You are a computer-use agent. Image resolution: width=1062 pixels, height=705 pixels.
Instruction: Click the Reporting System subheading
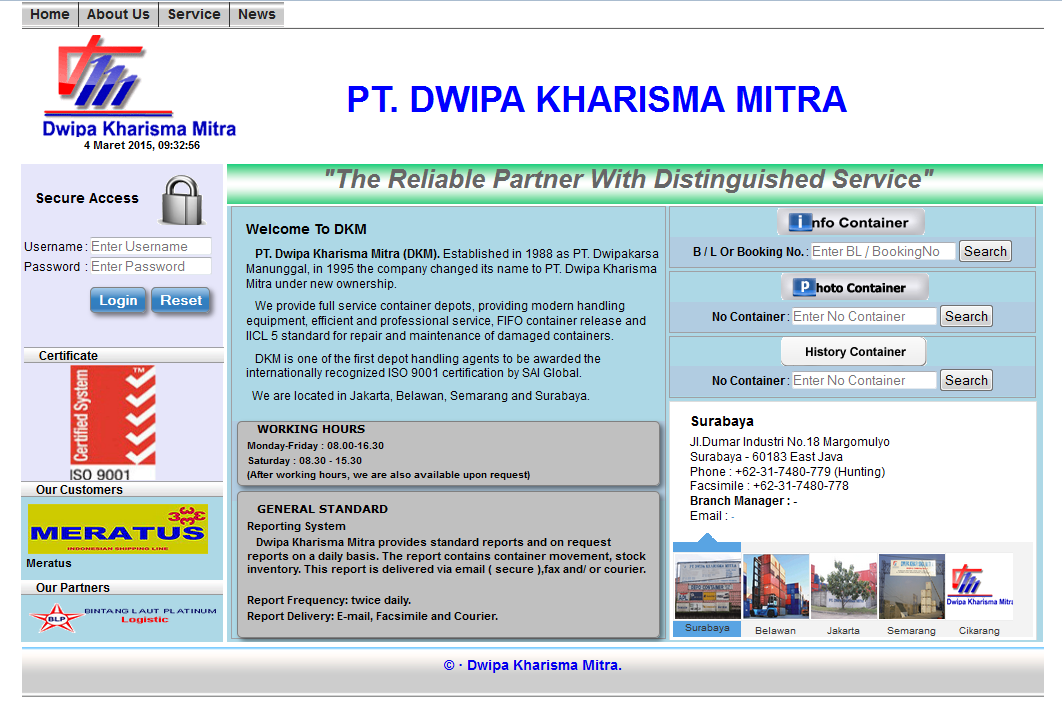296,526
